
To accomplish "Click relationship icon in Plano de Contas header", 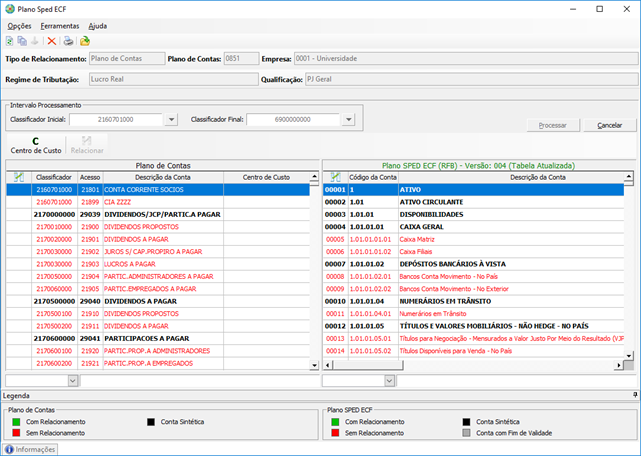I will click(x=19, y=177).
